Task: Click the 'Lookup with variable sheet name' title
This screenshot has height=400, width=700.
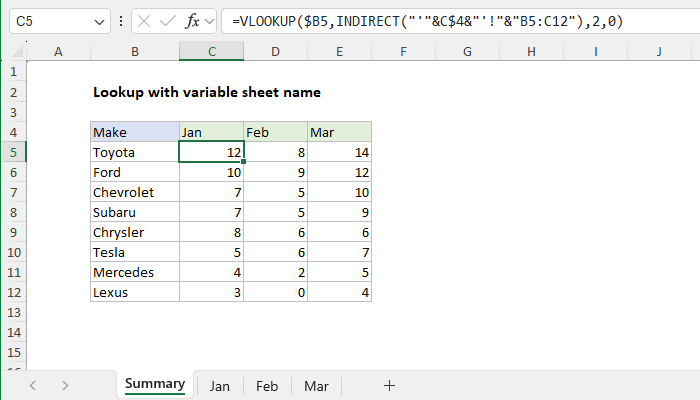Action: (x=207, y=92)
